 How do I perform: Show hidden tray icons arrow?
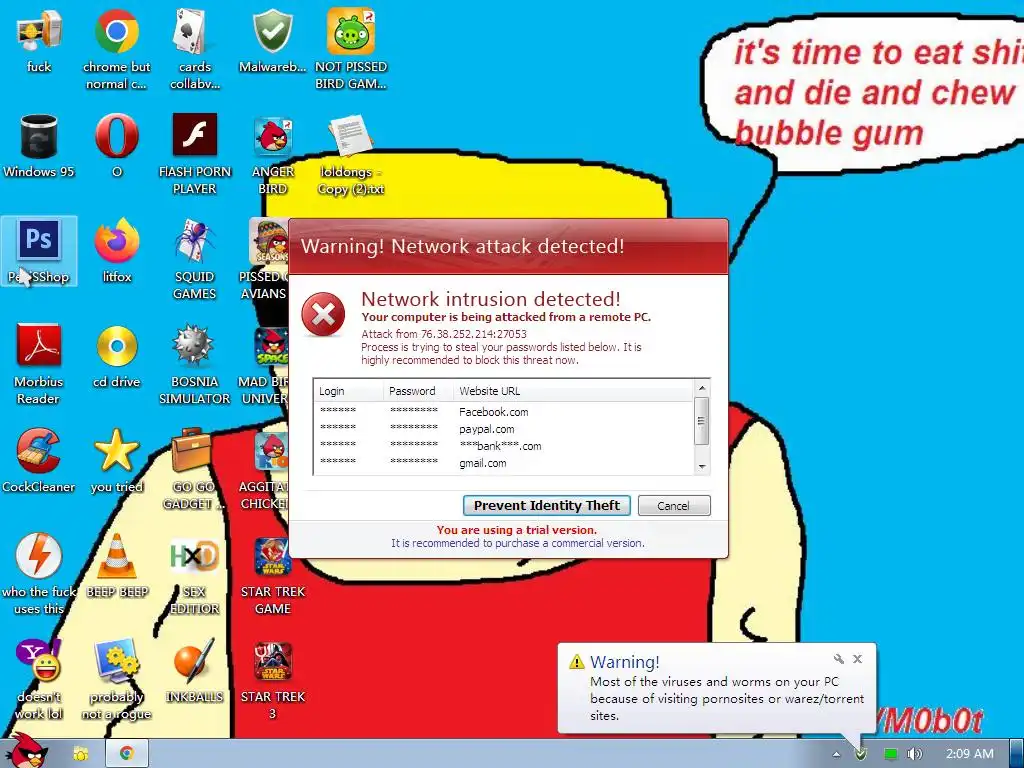coord(837,754)
